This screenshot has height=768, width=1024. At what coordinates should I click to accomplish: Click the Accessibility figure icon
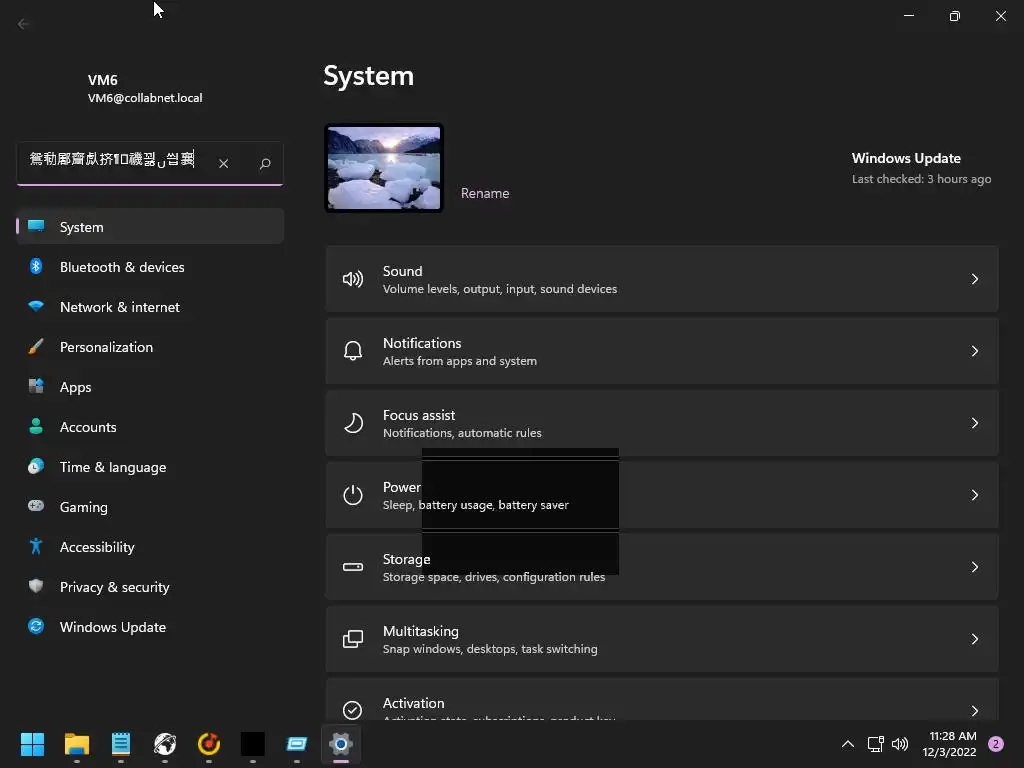point(36,546)
